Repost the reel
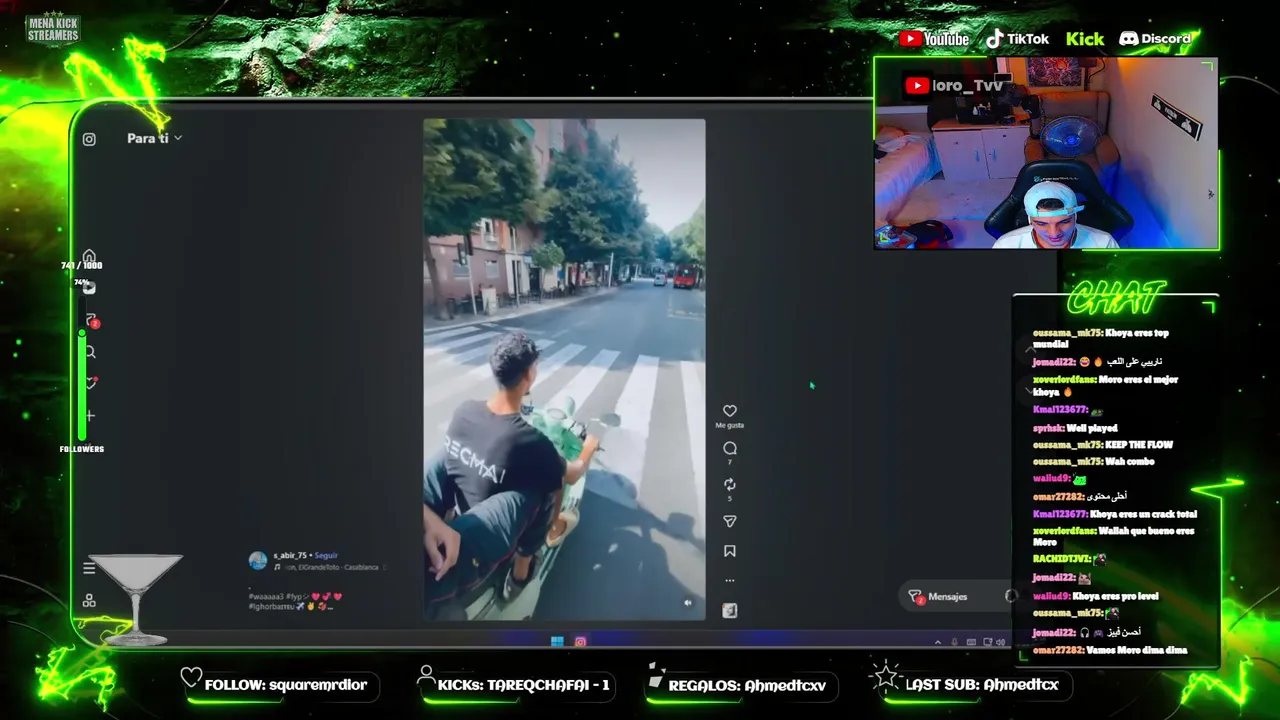1280x720 pixels. 730,485
